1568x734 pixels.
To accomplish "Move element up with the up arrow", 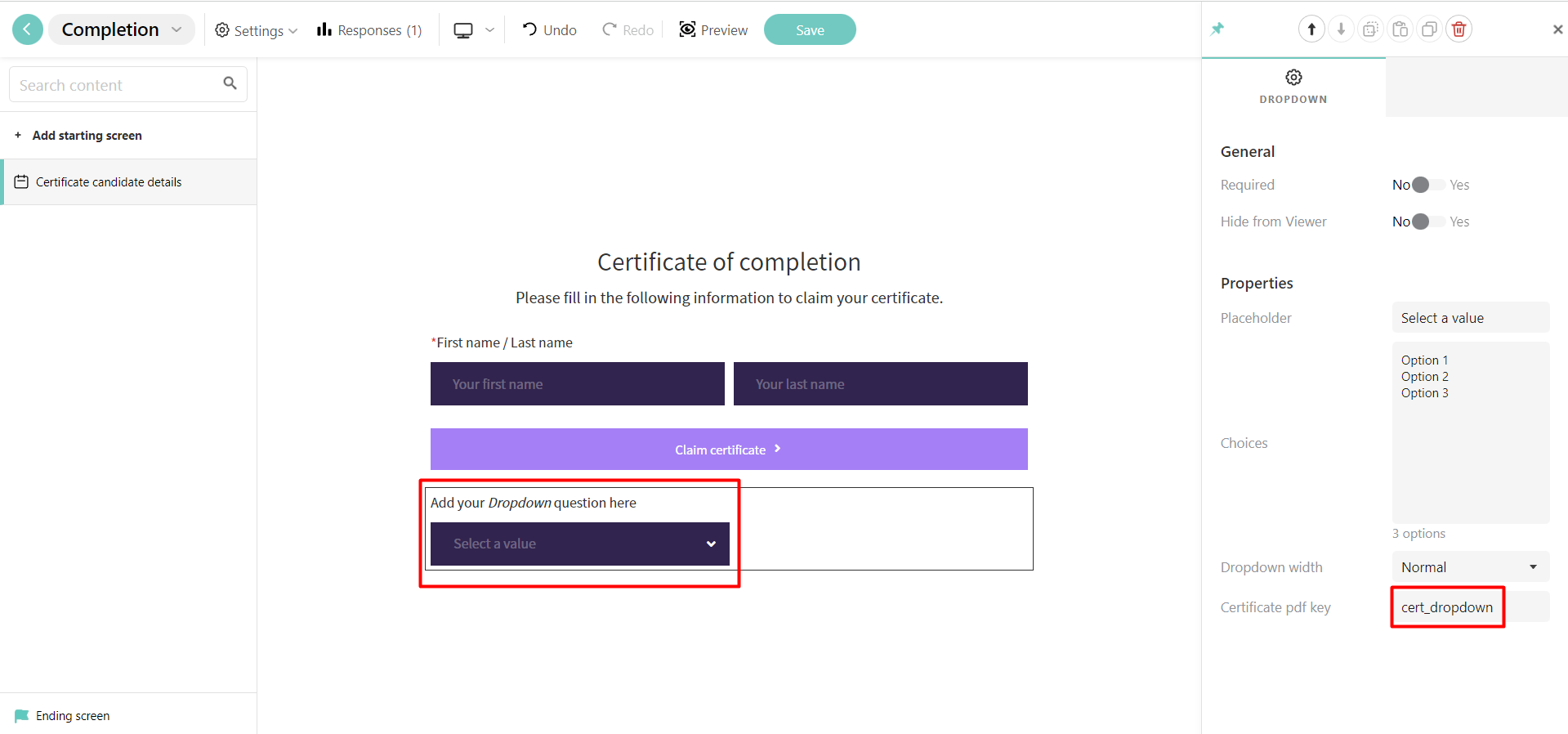I will tap(1311, 29).
